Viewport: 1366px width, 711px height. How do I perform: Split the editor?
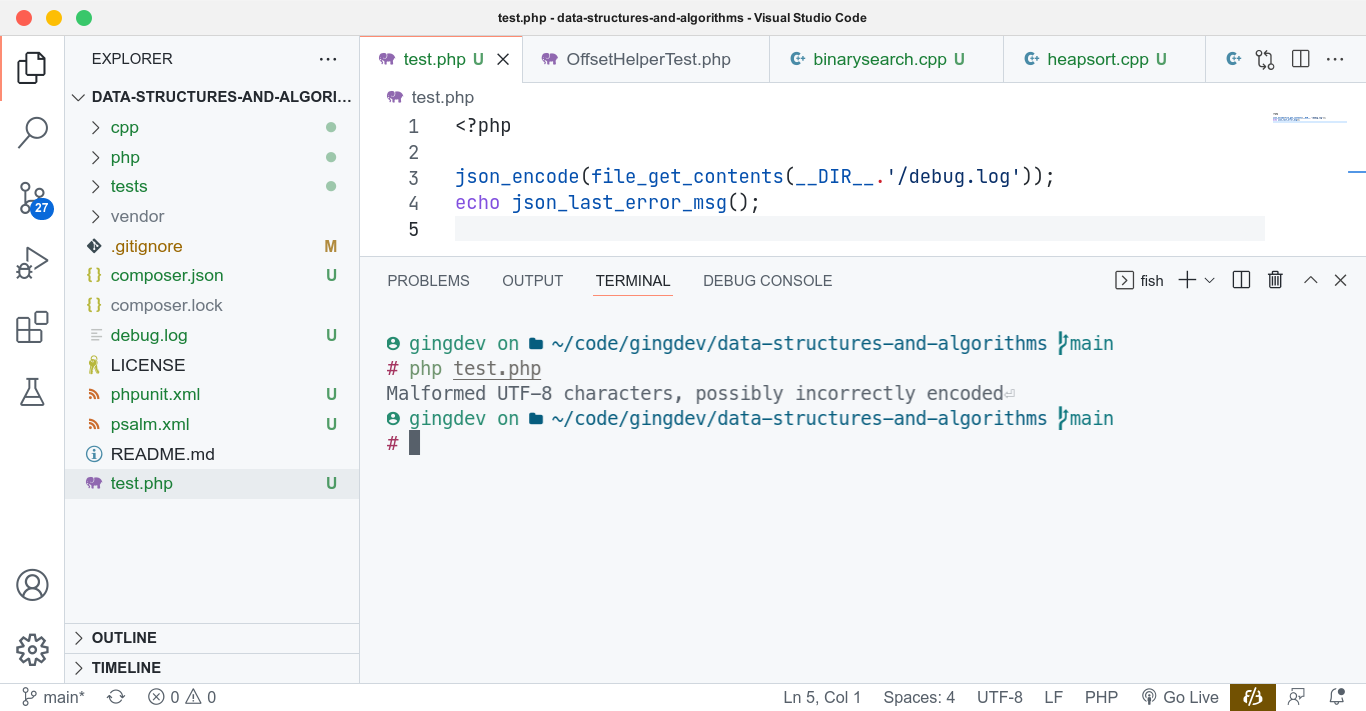[x=1300, y=59]
